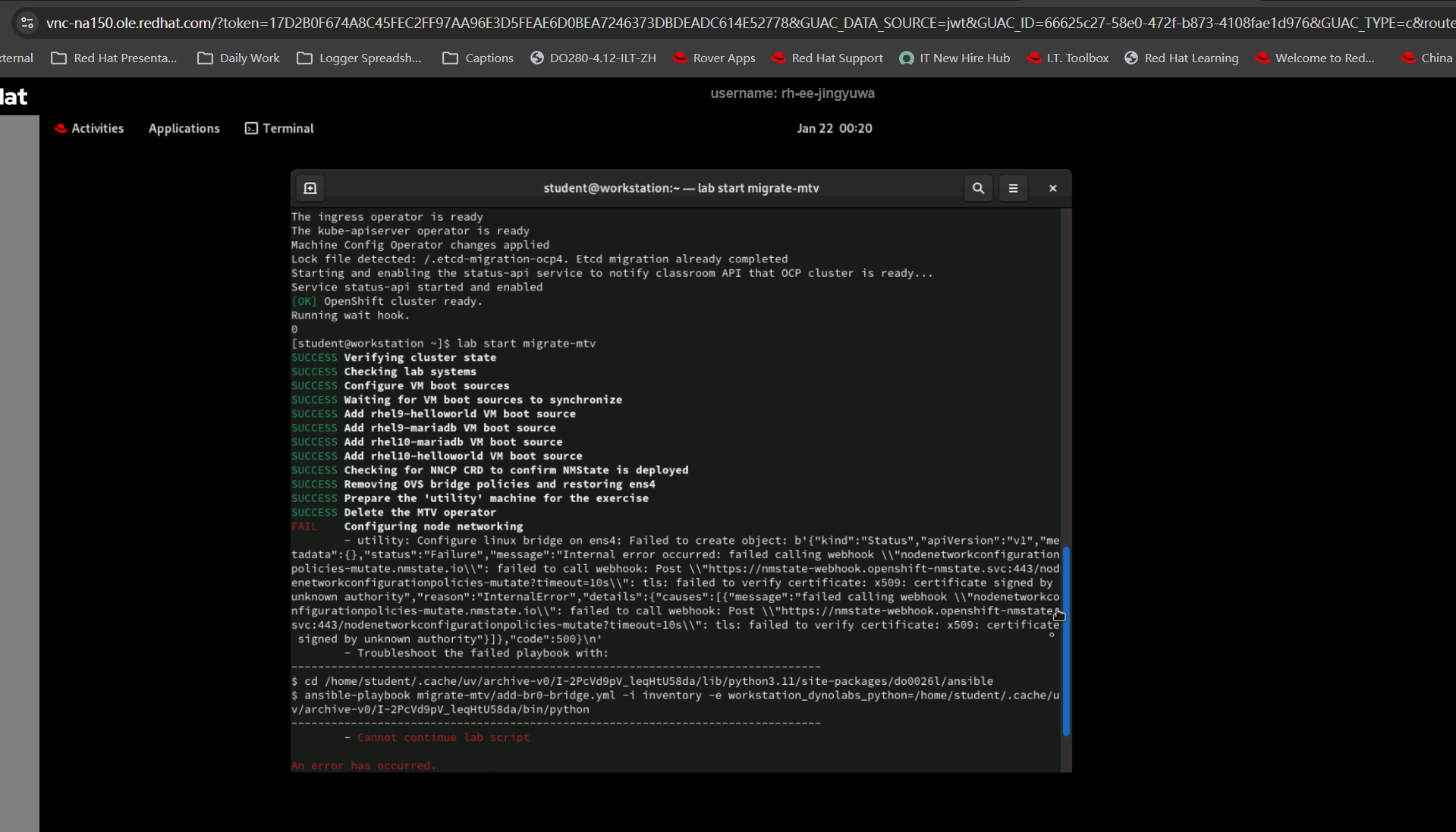Open the I.T. Toolbox bookmark
Image resolution: width=1456 pixels, height=832 pixels.
tap(1068, 58)
